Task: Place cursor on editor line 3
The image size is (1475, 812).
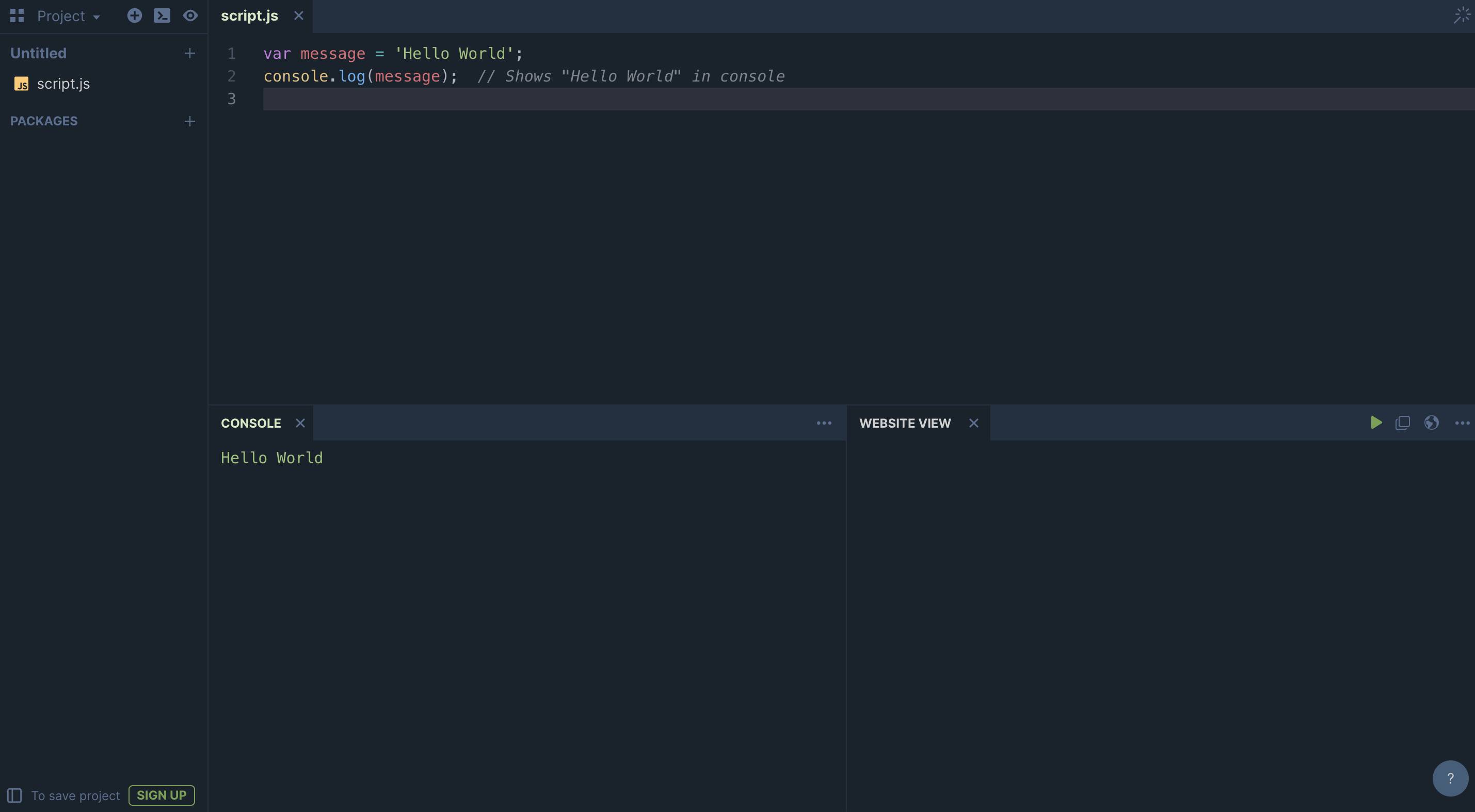Action: (869, 99)
